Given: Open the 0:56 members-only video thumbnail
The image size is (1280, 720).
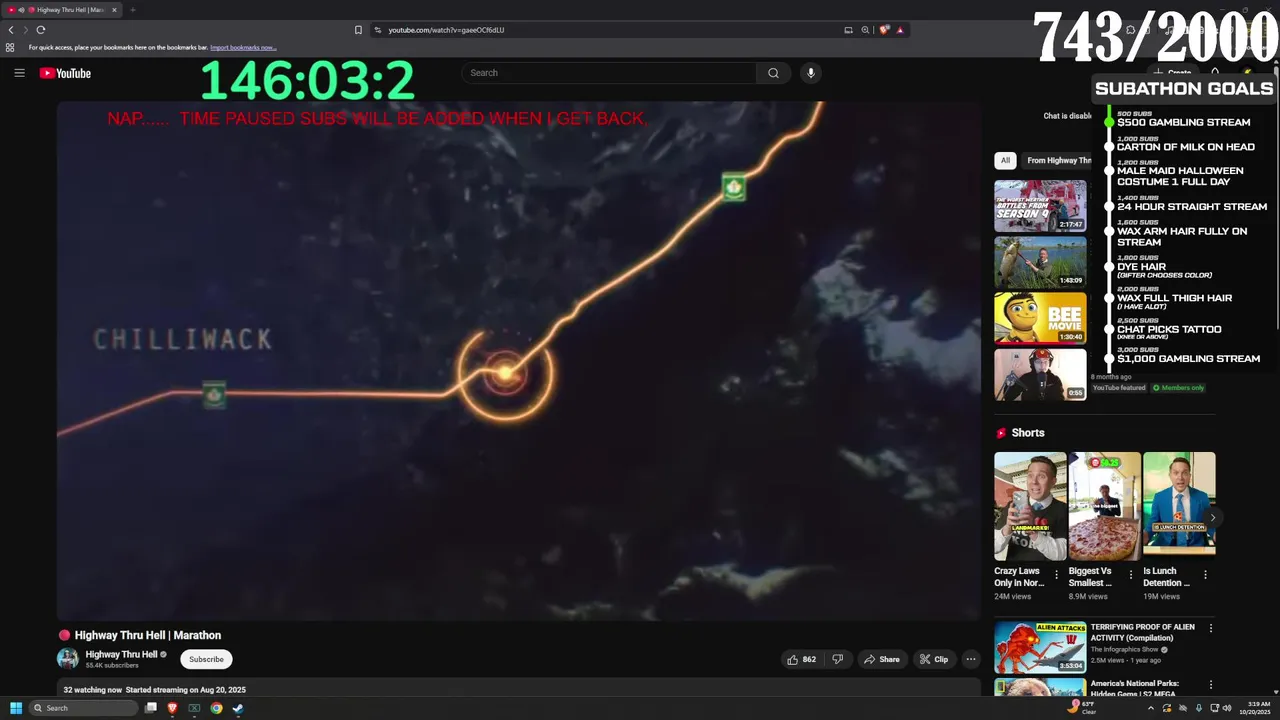Looking at the screenshot, I should click(1040, 374).
